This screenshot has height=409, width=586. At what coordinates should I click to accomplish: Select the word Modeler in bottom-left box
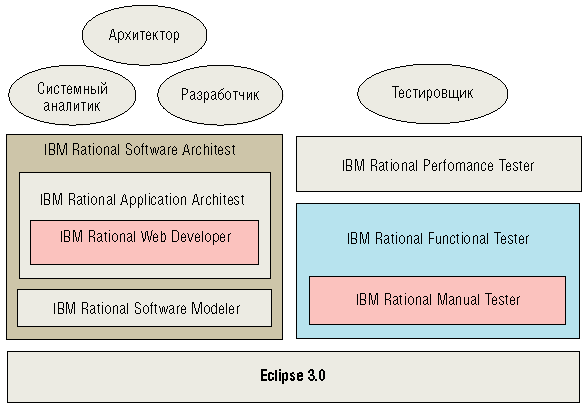tap(216, 308)
